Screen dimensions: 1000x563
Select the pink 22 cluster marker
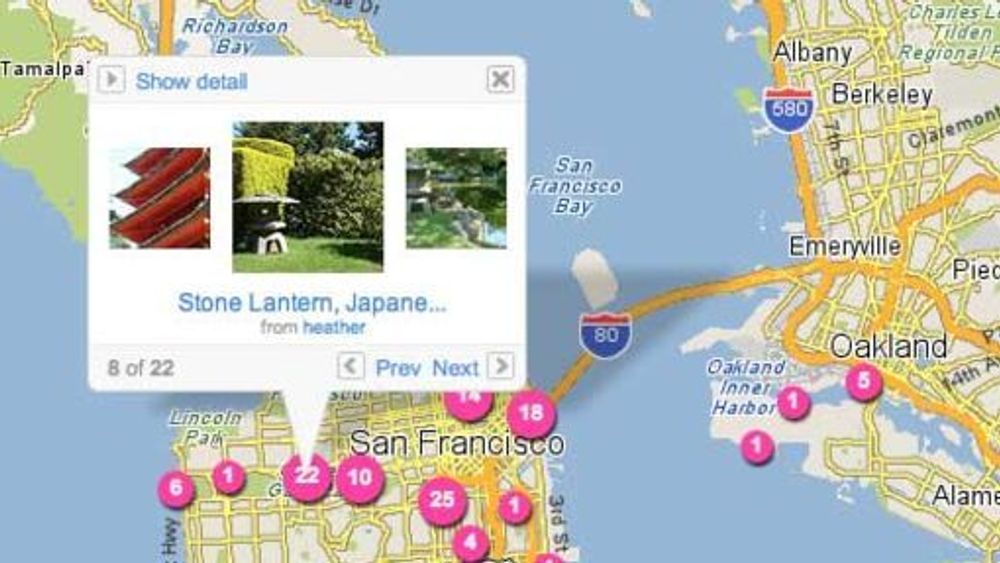[x=307, y=476]
